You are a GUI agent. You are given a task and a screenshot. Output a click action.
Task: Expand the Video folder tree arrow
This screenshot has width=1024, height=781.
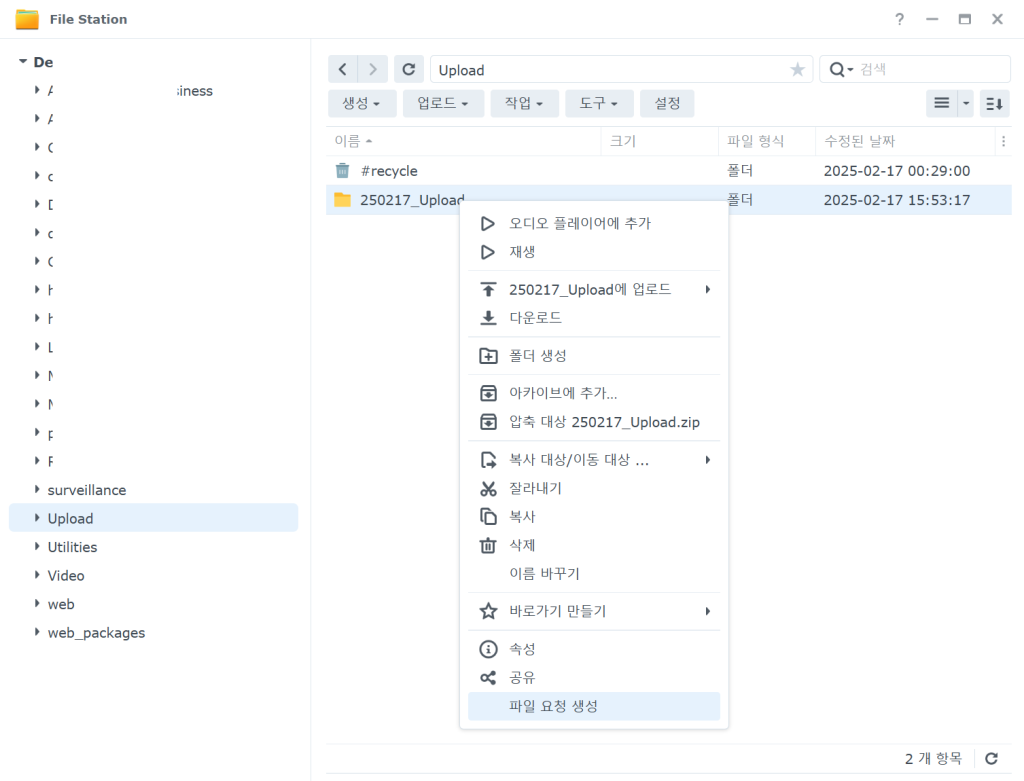point(37,575)
